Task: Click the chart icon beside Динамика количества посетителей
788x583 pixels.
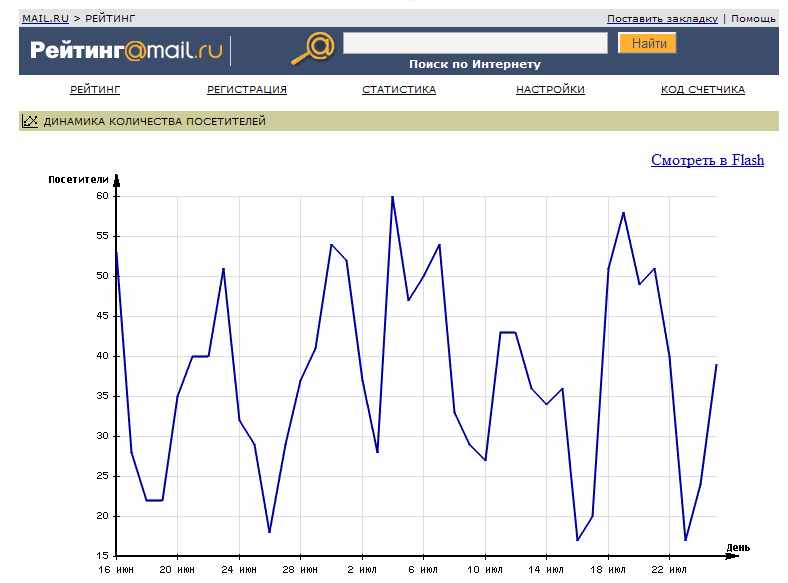Action: 30,121
